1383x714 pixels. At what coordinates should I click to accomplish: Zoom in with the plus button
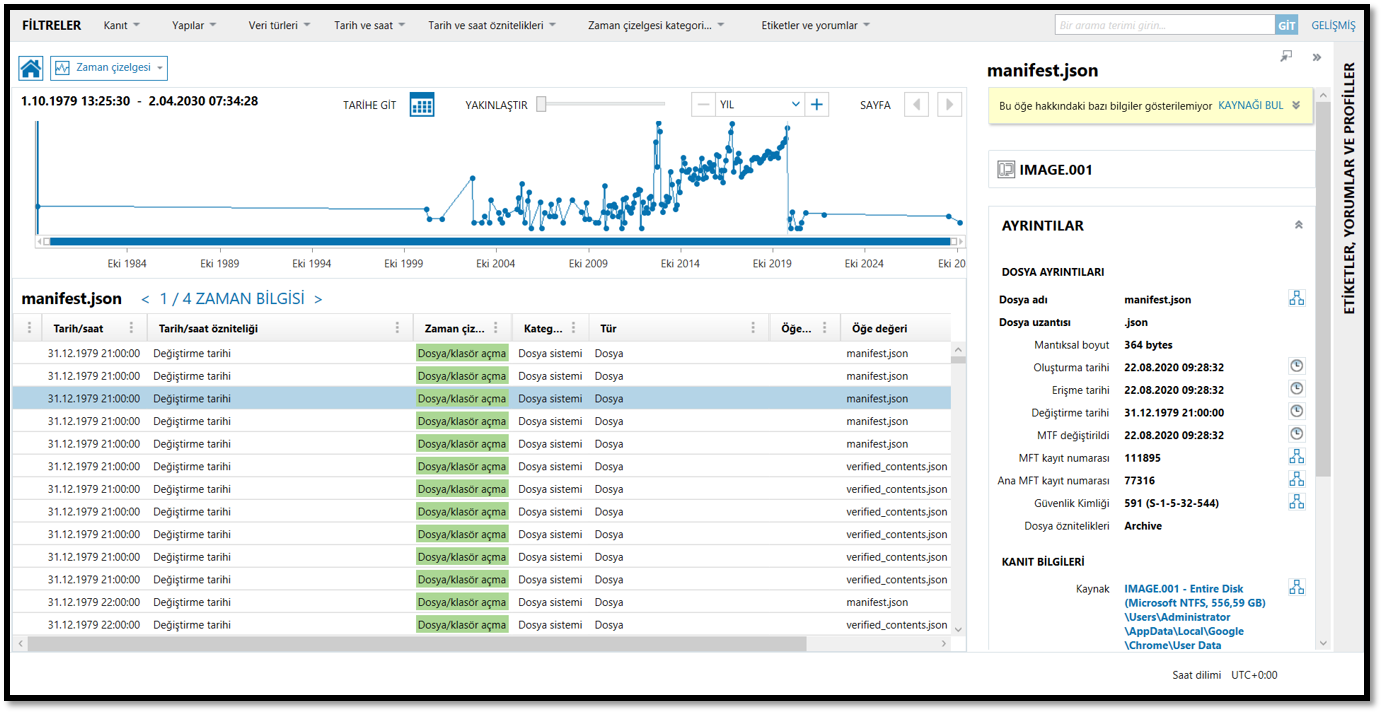[817, 105]
